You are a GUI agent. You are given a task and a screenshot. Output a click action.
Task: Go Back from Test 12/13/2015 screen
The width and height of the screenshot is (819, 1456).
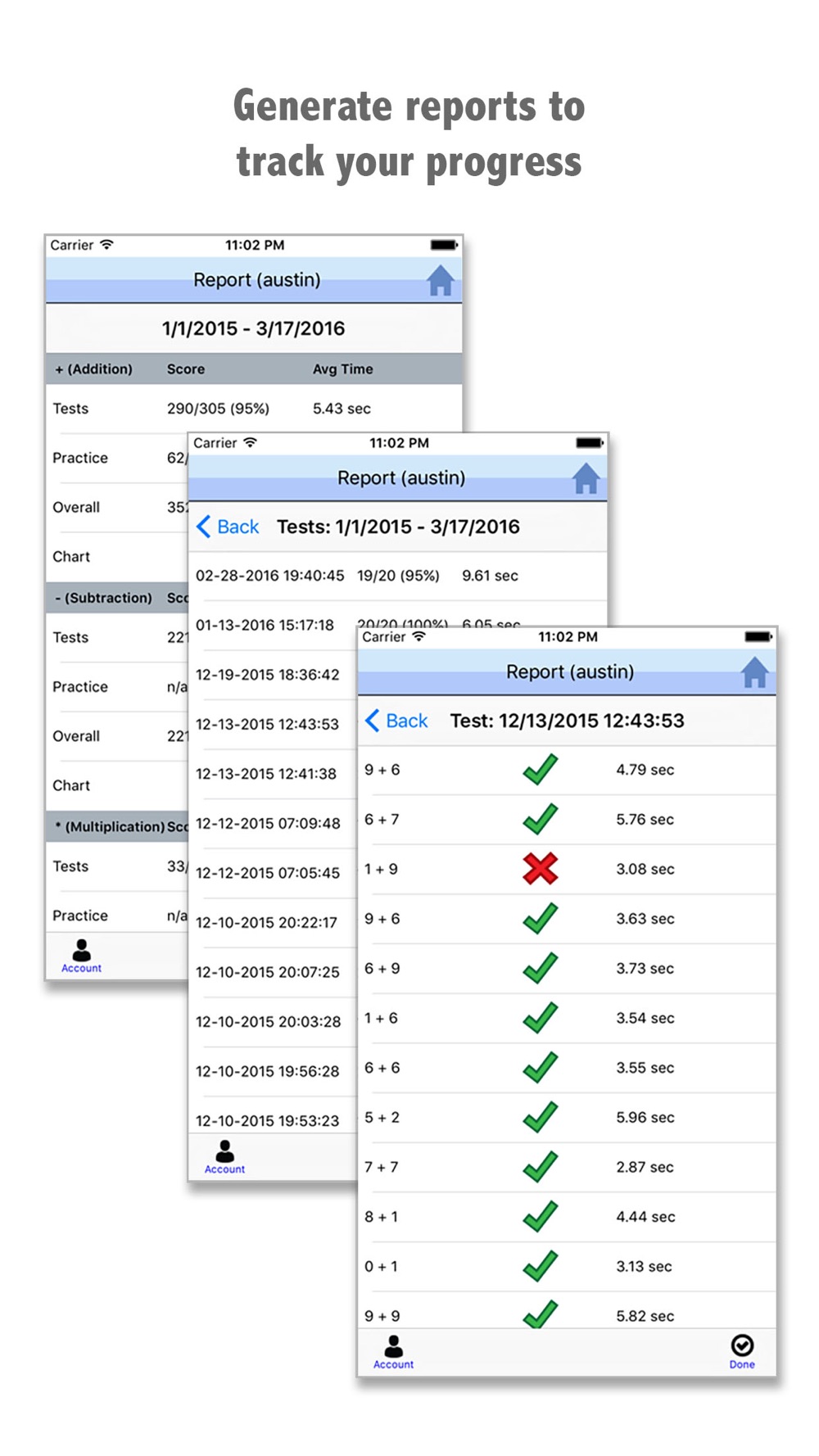(396, 721)
